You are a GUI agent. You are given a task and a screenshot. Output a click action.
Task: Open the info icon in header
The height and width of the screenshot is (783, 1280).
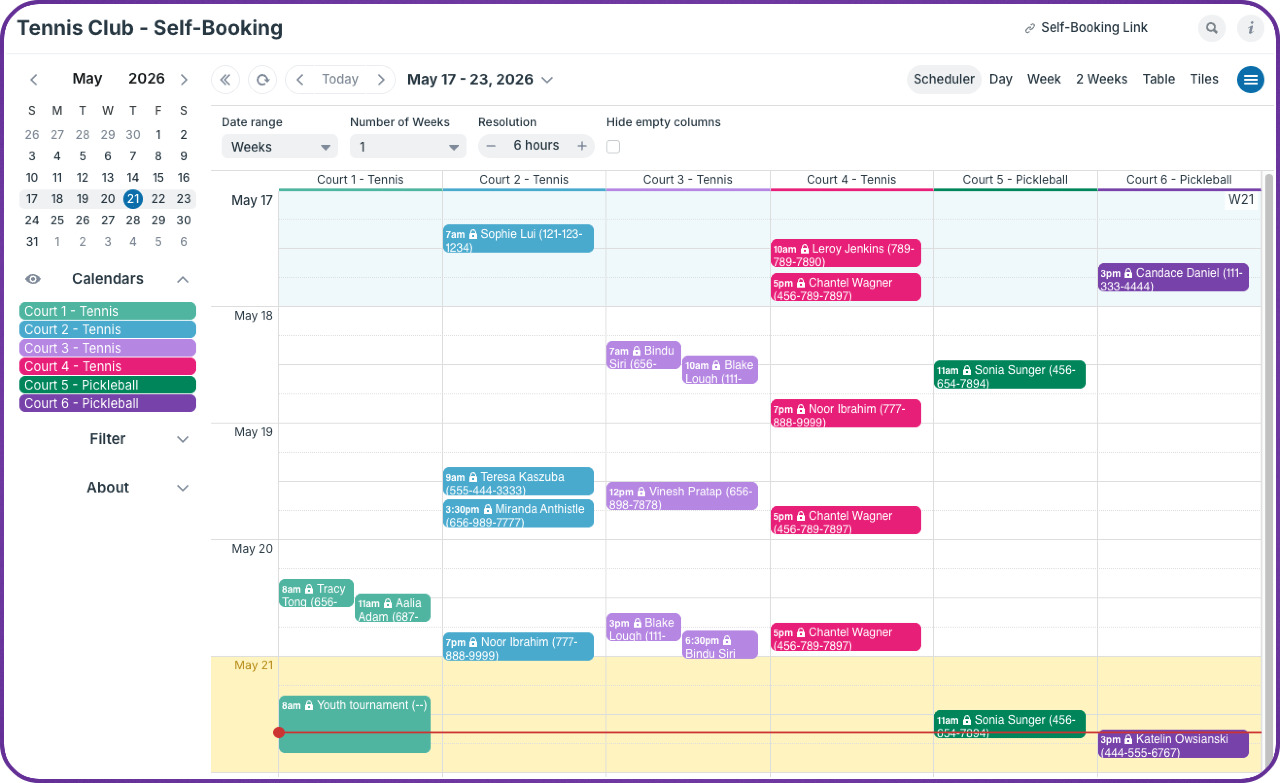pyautogui.click(x=1251, y=28)
